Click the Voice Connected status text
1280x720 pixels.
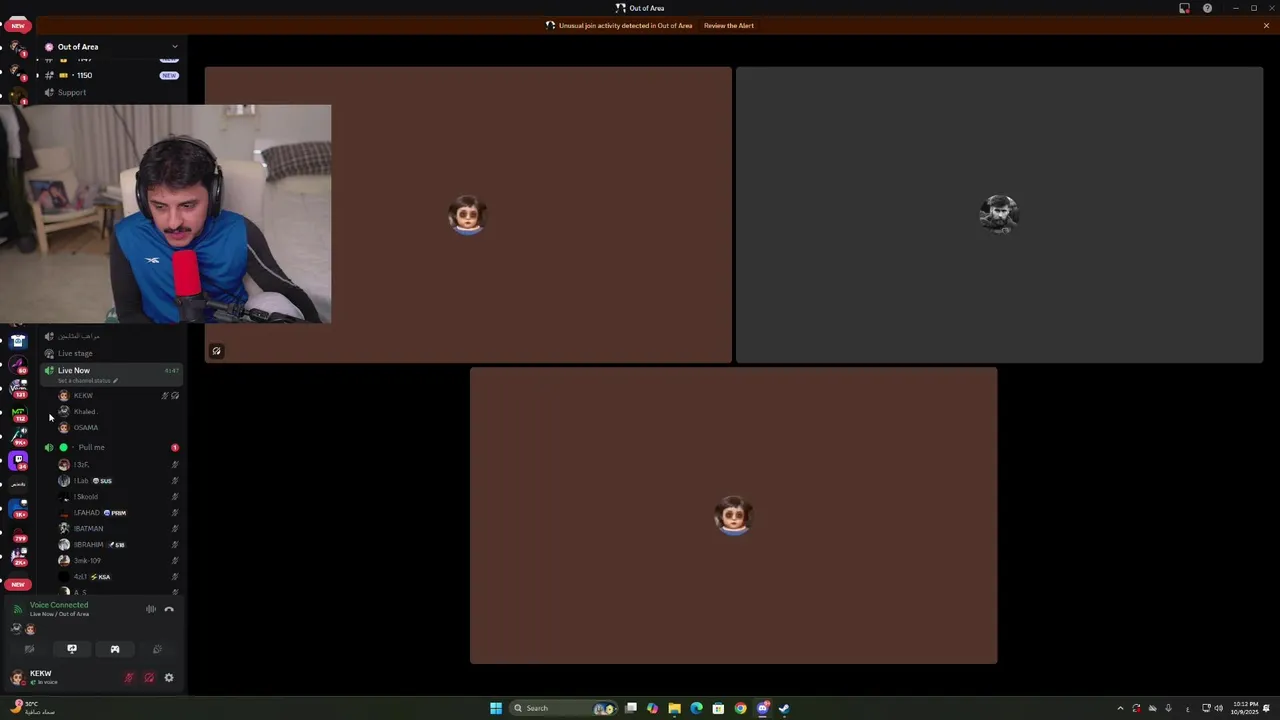(59, 605)
